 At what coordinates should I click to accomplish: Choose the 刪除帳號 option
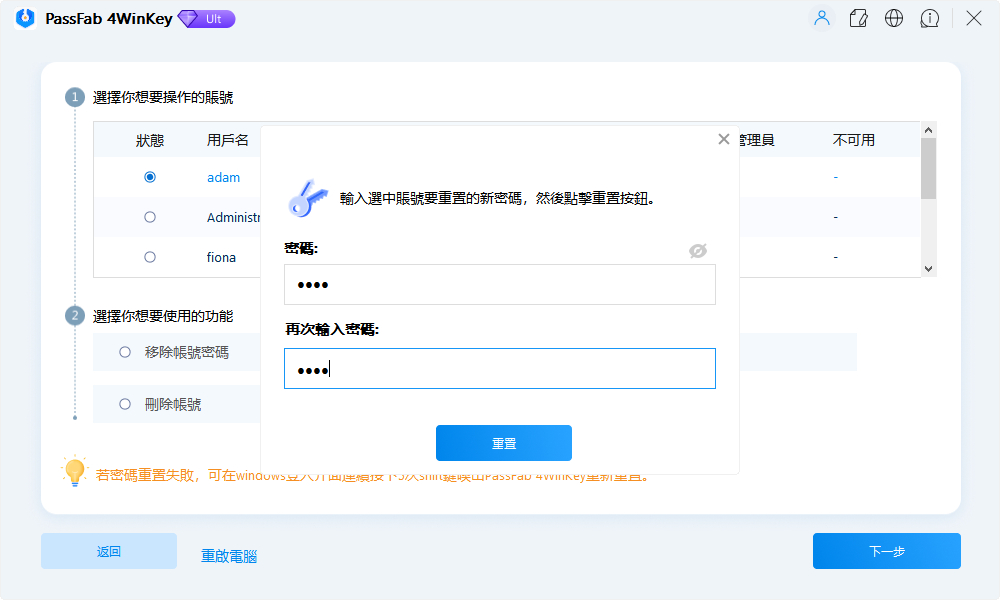pyautogui.click(x=125, y=404)
